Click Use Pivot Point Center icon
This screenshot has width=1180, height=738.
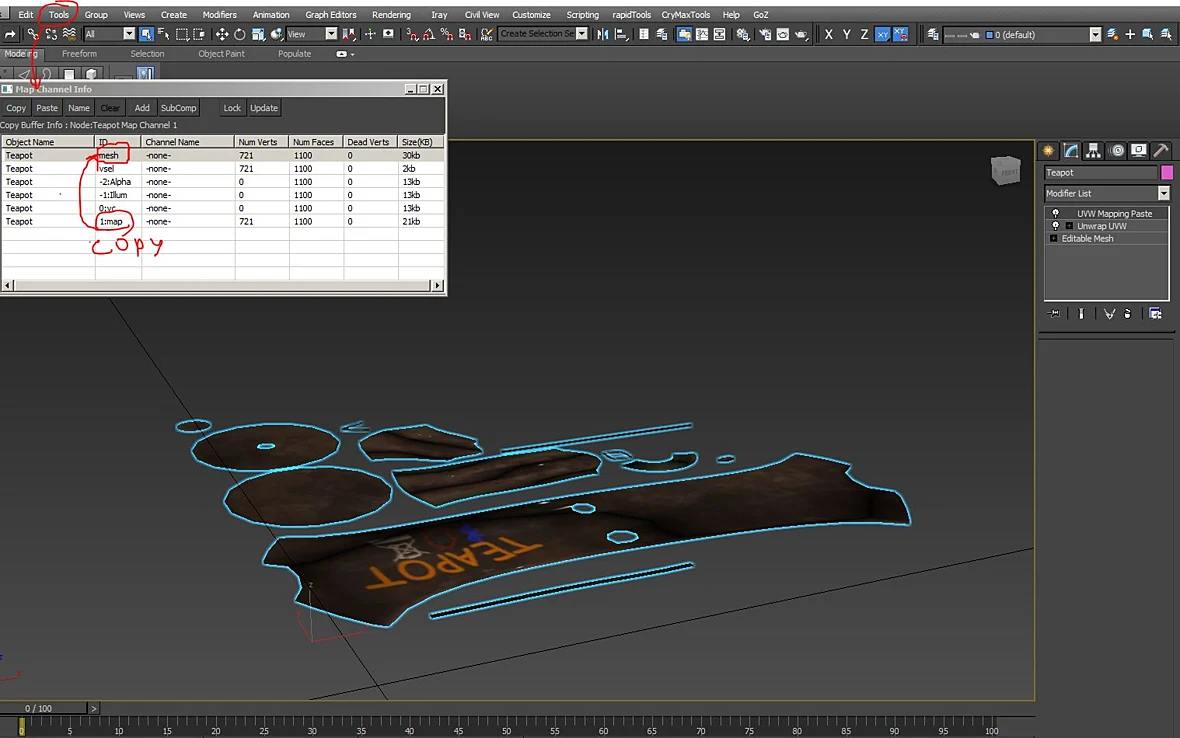point(349,35)
